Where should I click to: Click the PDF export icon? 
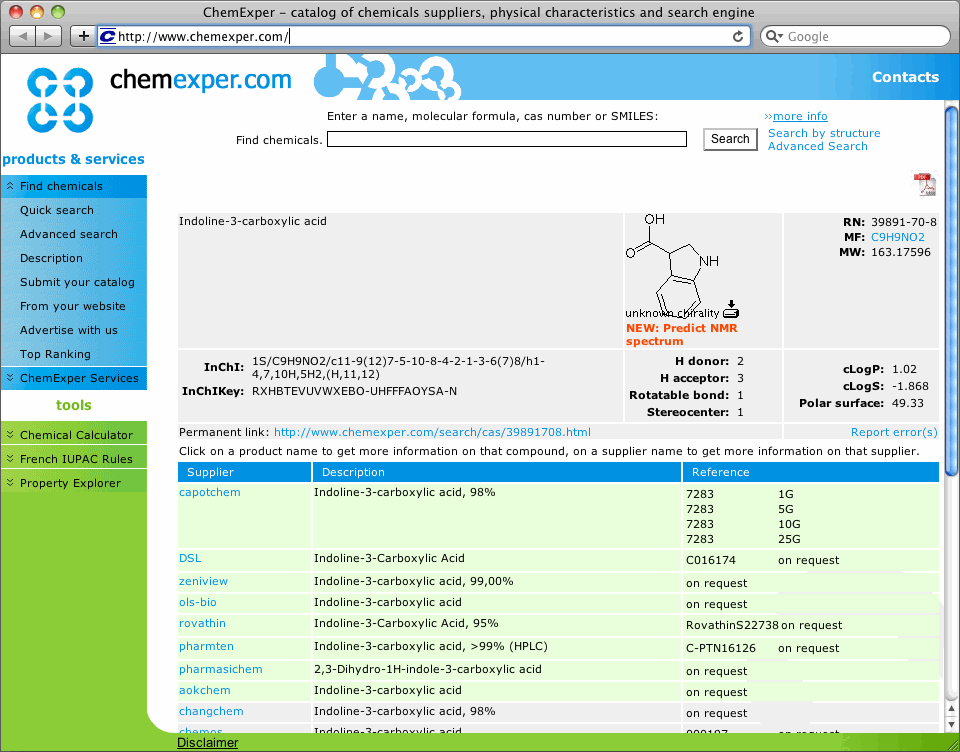(x=924, y=185)
